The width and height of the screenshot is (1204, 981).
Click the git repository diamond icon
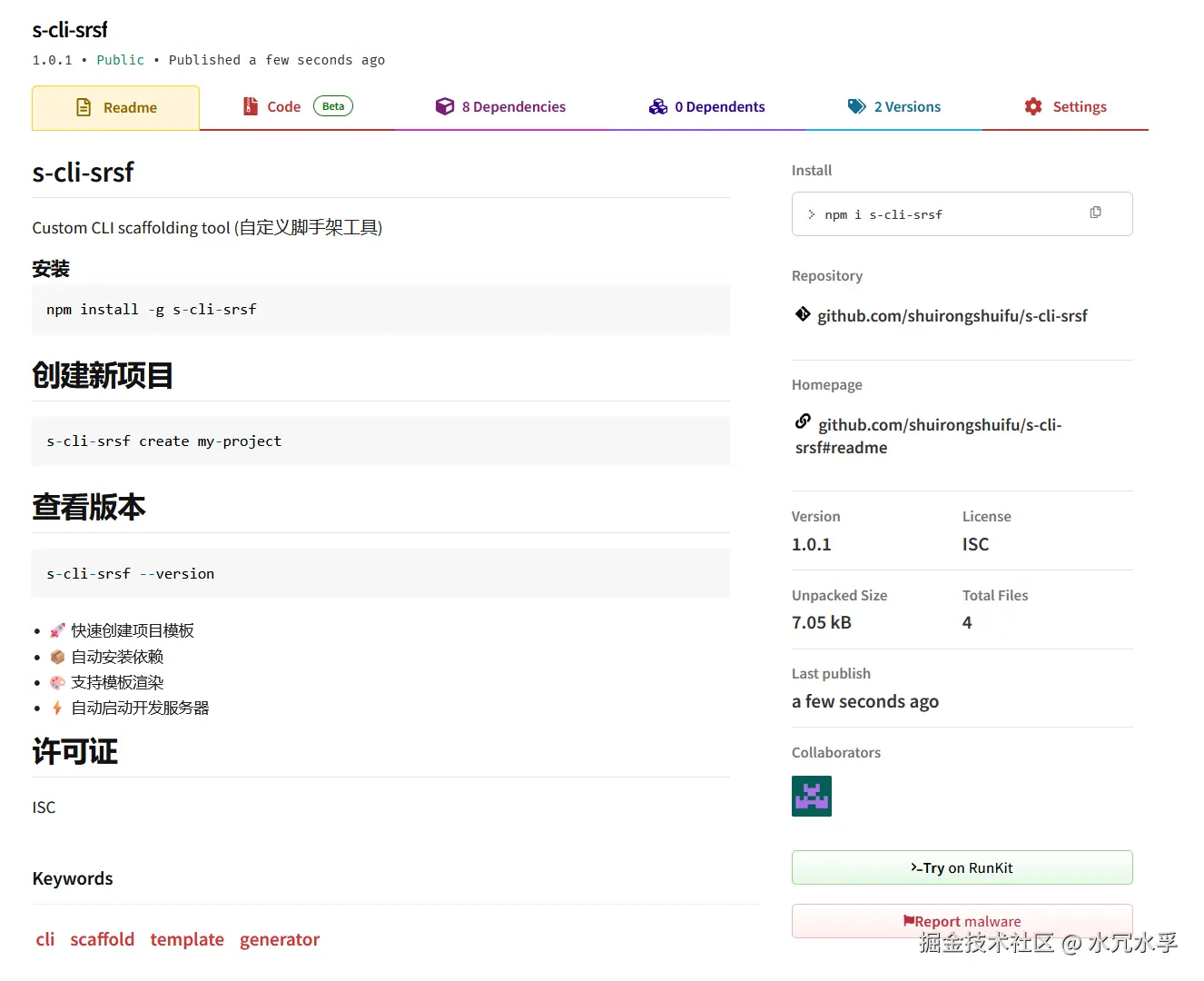click(x=803, y=314)
